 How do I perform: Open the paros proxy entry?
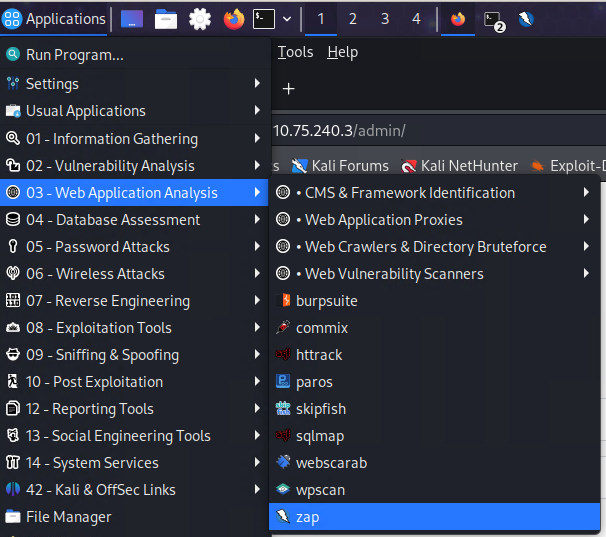(314, 382)
